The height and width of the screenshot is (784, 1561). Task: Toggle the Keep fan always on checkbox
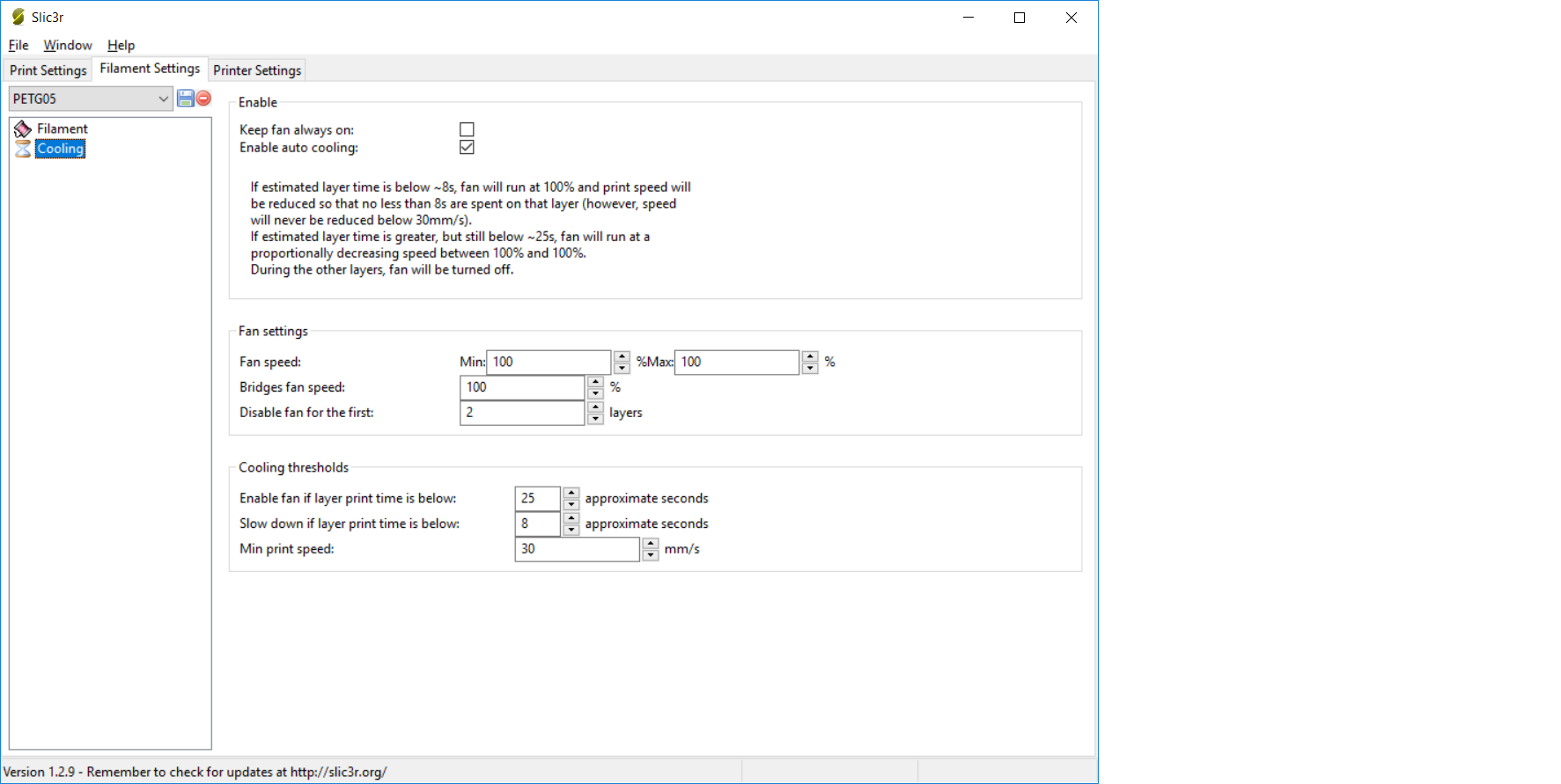tap(467, 129)
